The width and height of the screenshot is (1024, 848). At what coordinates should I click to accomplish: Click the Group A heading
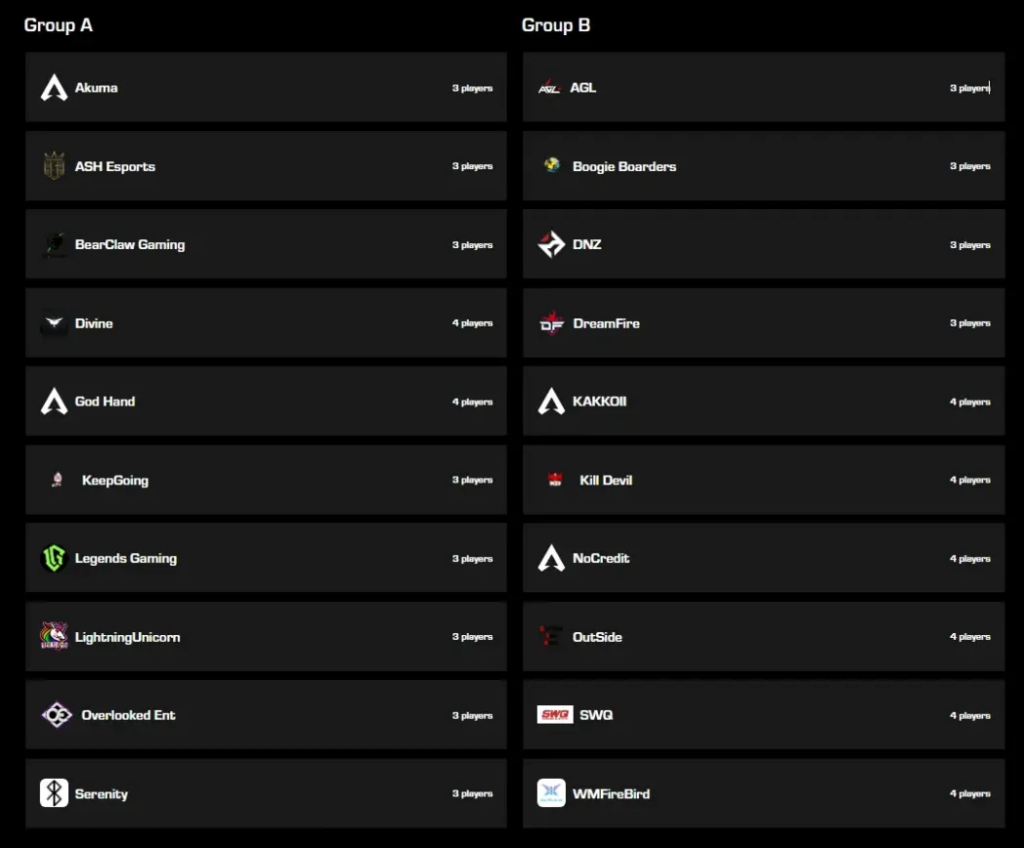58,25
